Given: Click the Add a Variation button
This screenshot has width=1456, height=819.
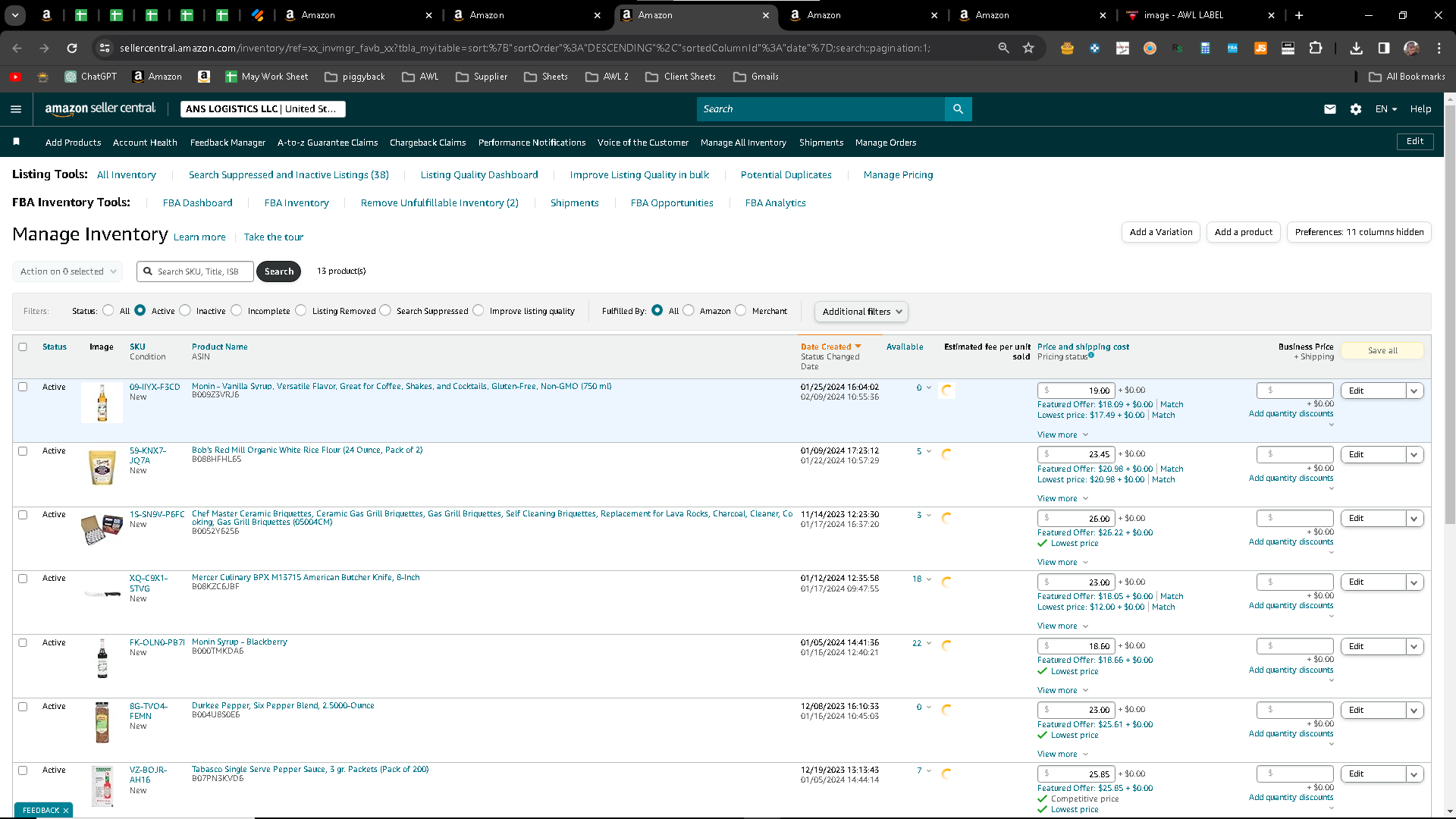Looking at the screenshot, I should [1161, 232].
